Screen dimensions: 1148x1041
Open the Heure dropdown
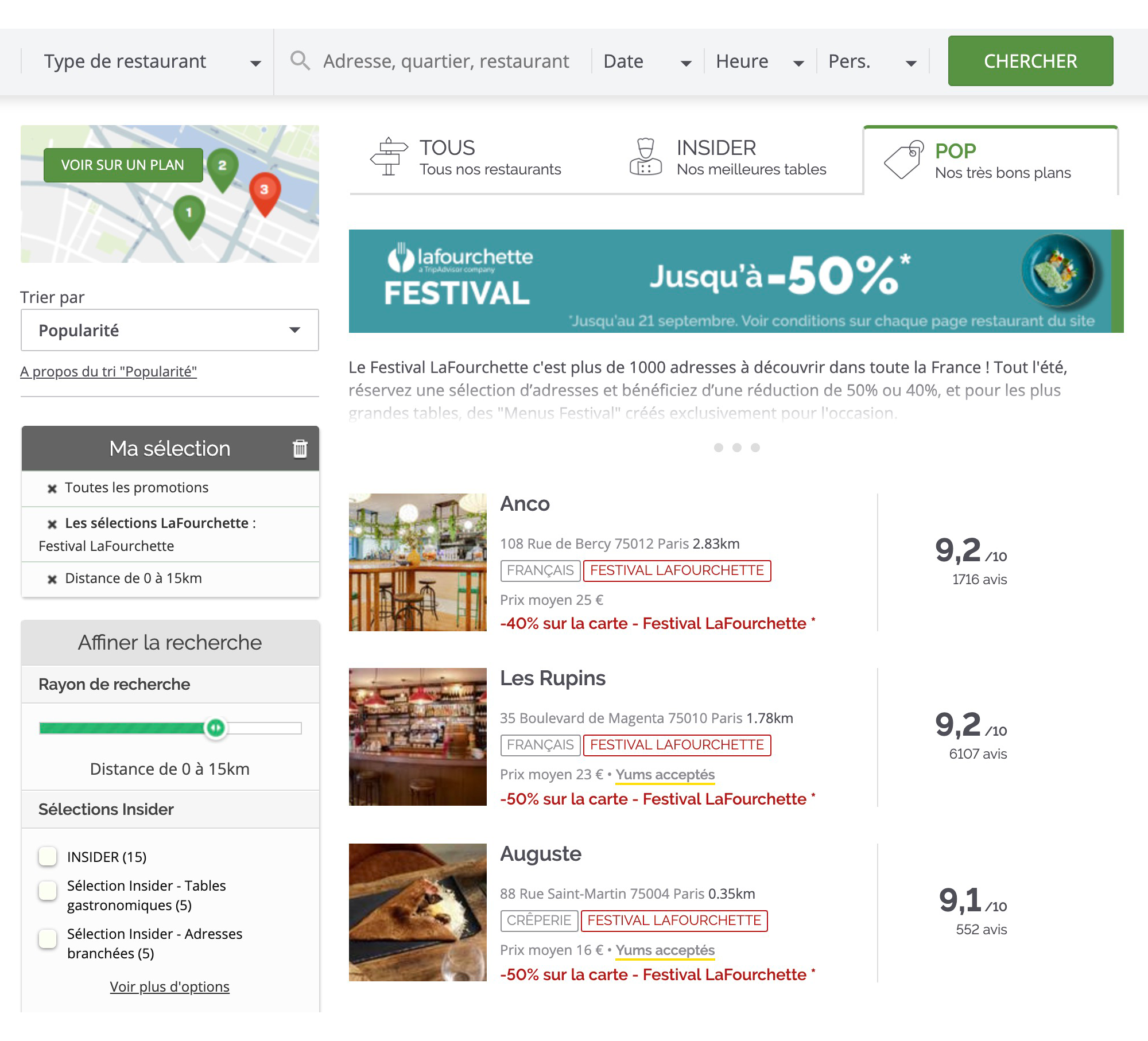(760, 61)
